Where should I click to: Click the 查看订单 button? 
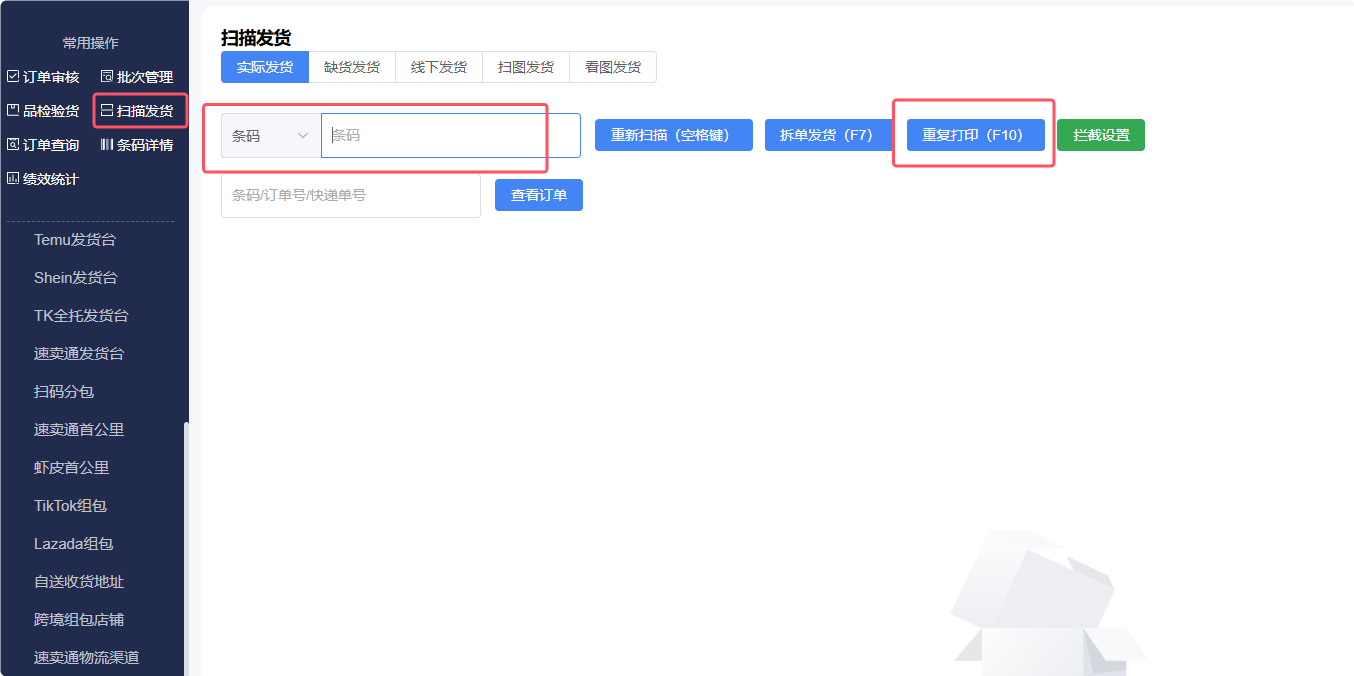(x=539, y=195)
